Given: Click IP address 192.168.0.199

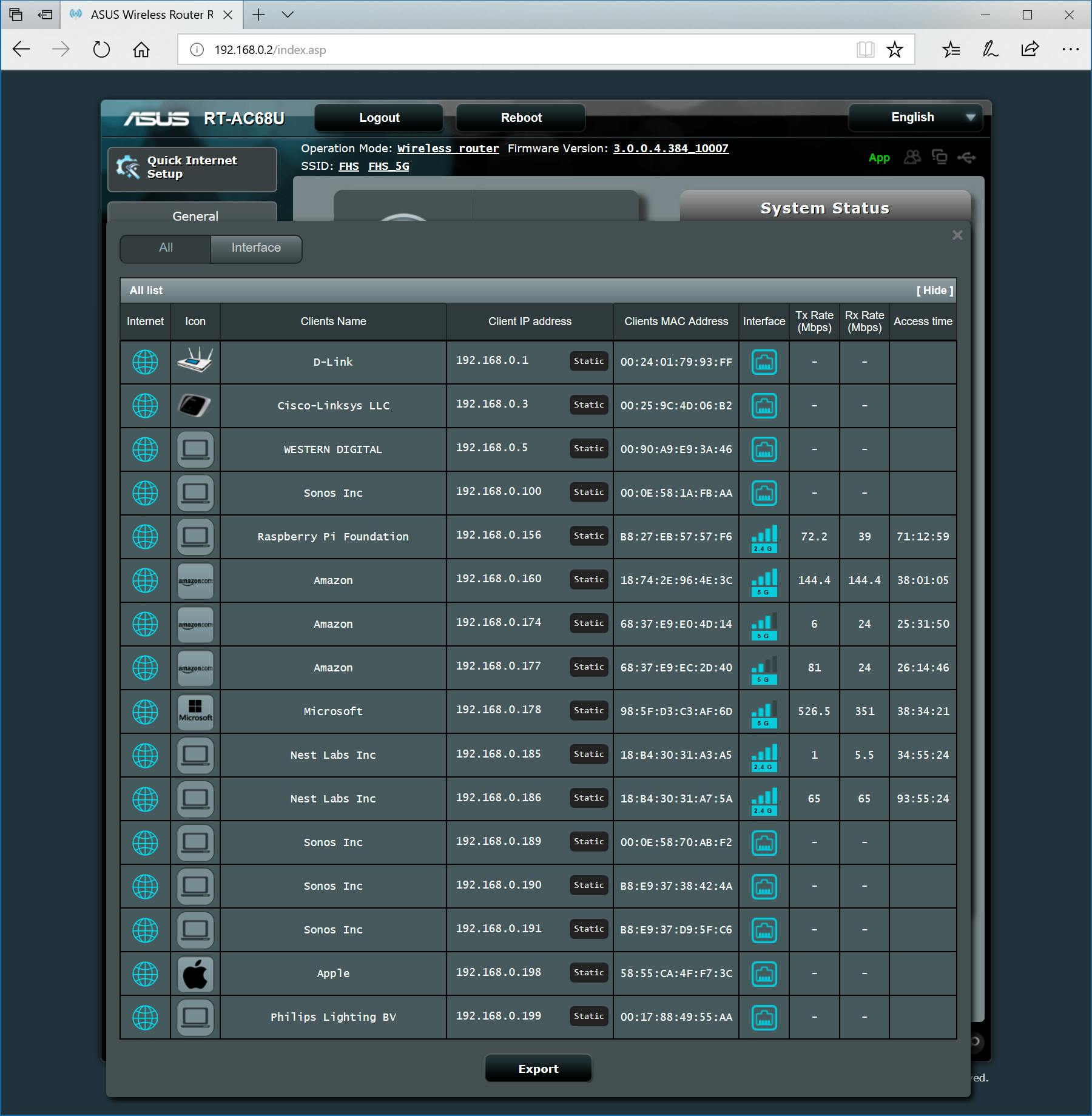Looking at the screenshot, I should pos(498,1016).
